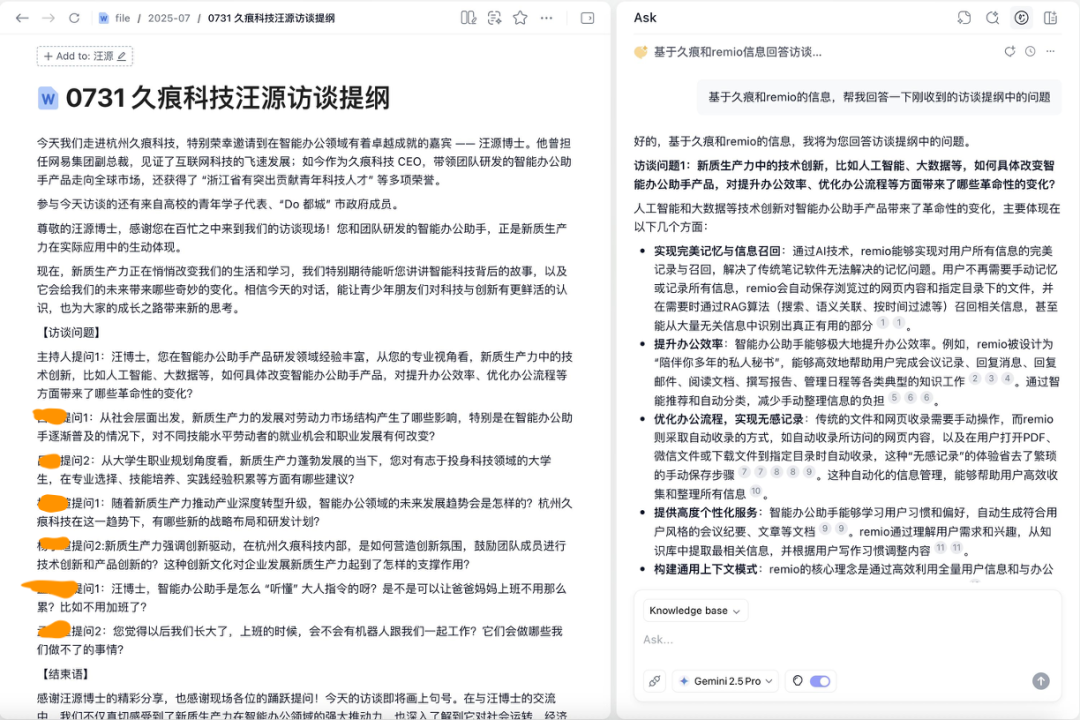
Task: Click bullet heading 构建通用上下文模式
Action: tap(705, 569)
